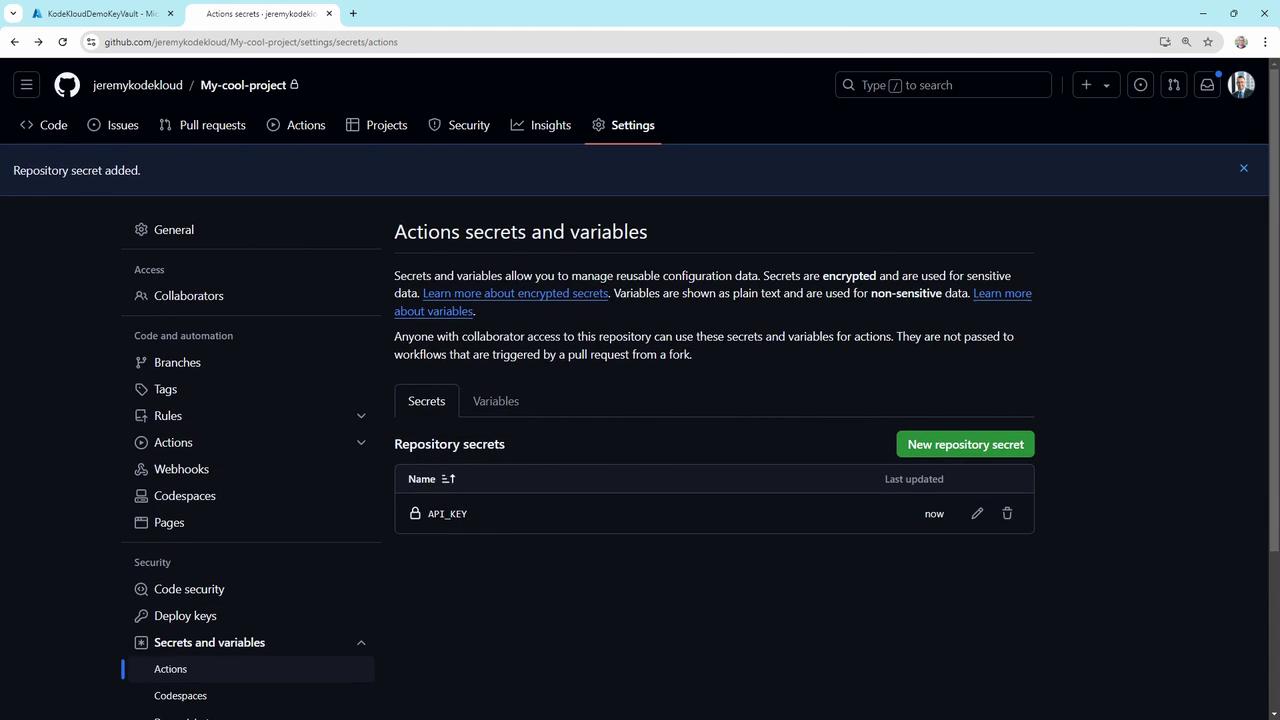The image size is (1280, 720).
Task: Click the browser address bar URL
Action: (251, 42)
